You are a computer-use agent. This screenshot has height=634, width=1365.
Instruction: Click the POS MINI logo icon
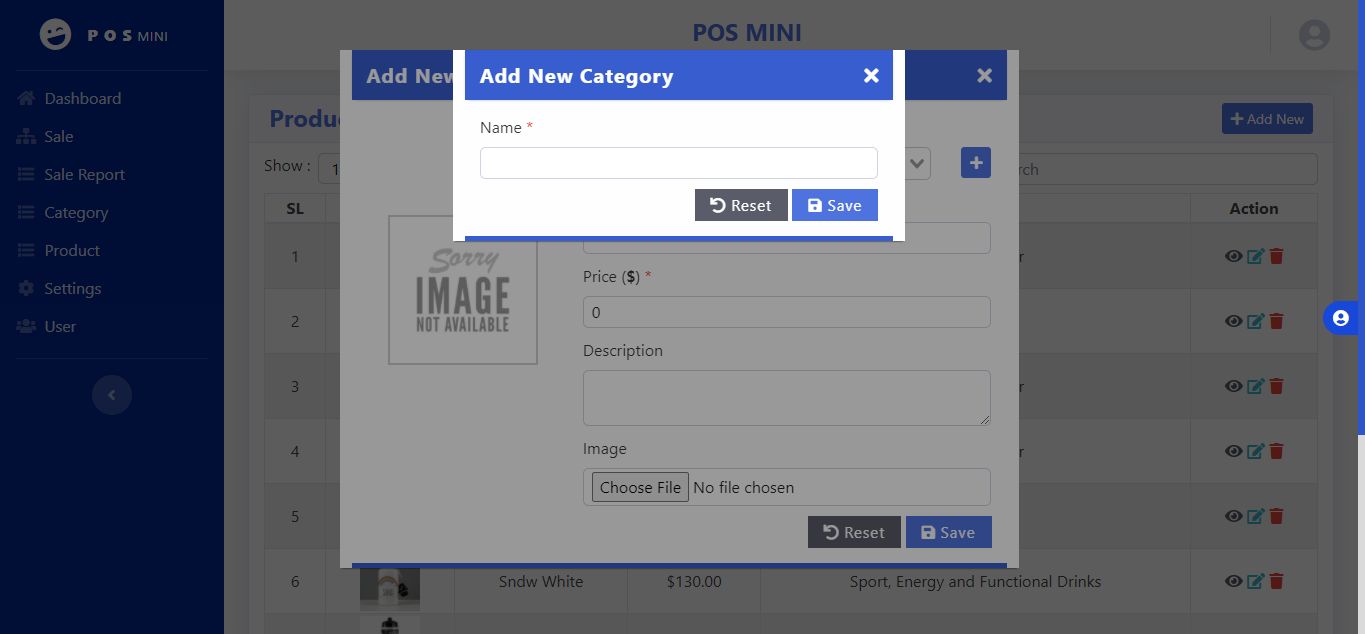click(56, 35)
